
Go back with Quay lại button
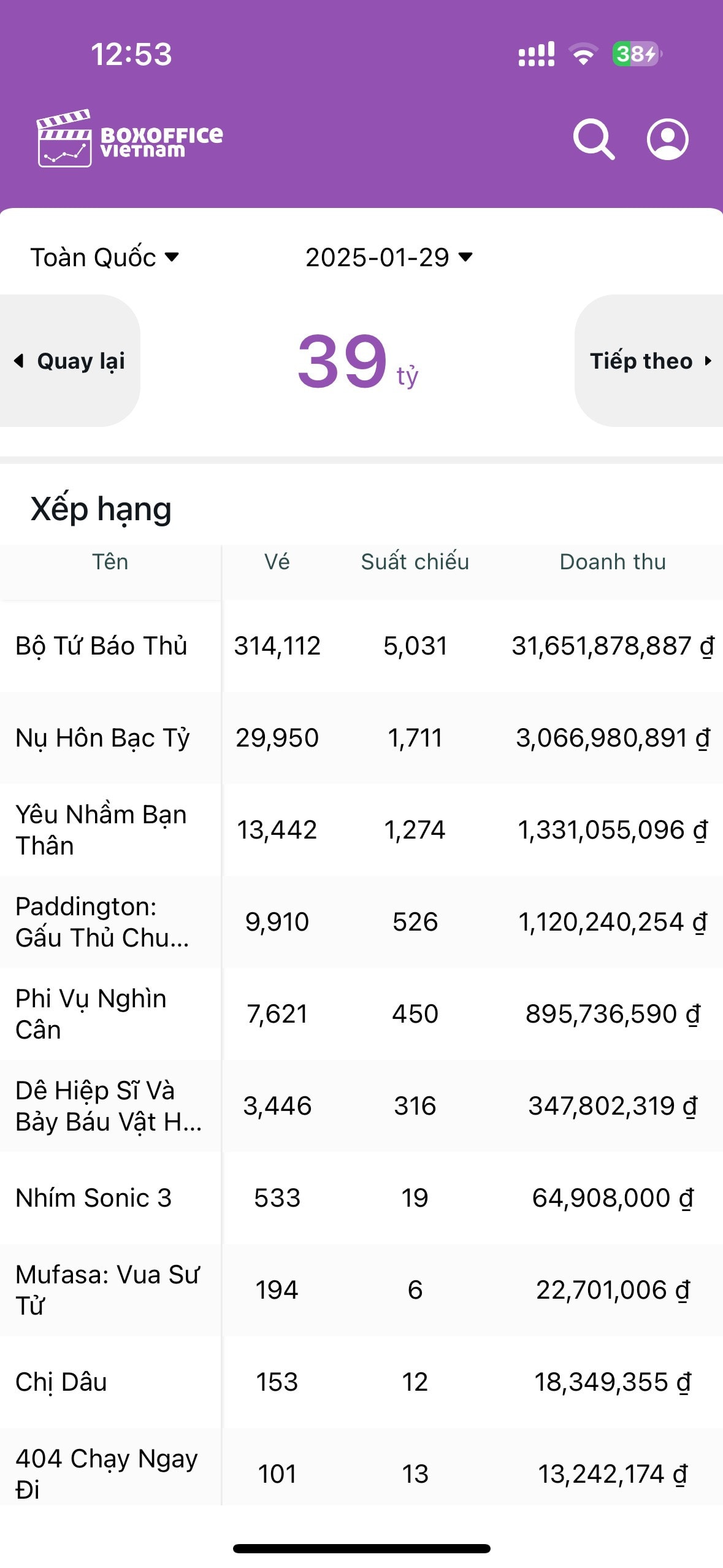pos(70,361)
